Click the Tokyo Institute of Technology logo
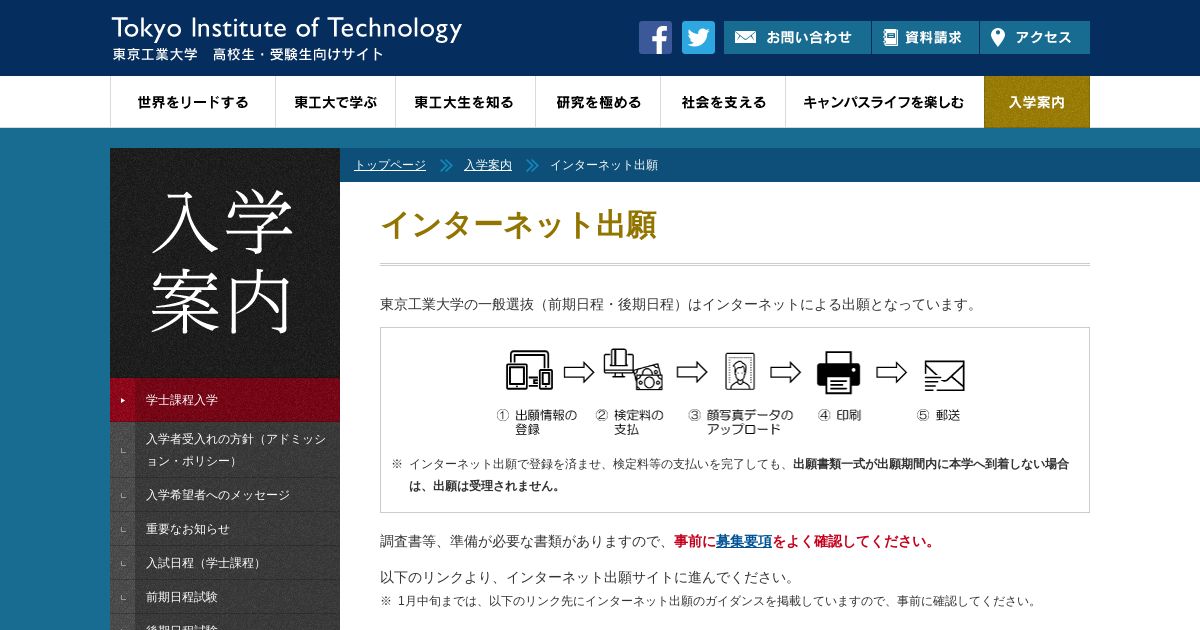 [x=287, y=28]
